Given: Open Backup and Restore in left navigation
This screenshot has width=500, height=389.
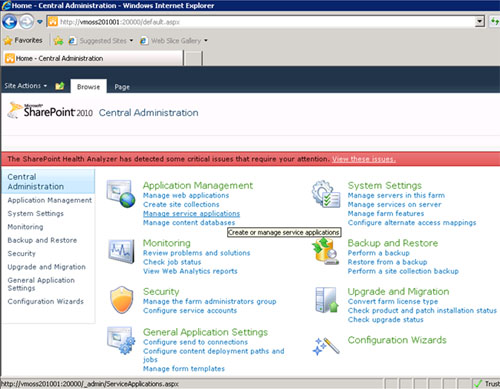Looking at the screenshot, I should click(42, 240).
